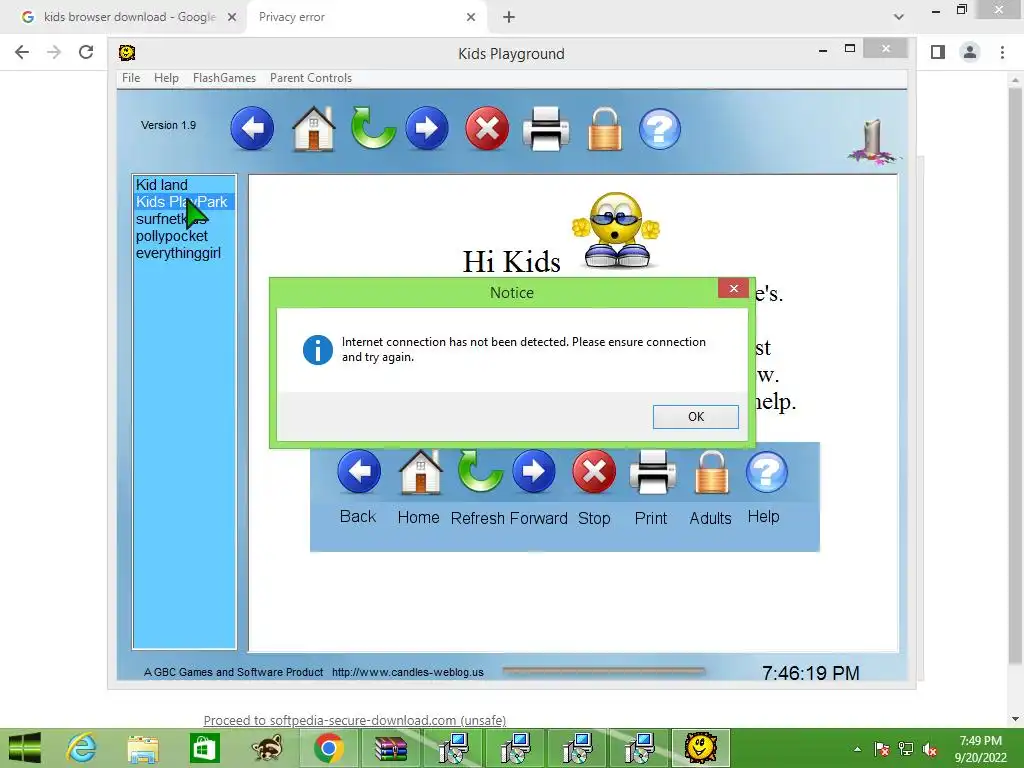Click the question mark Help icon in the top toolbar
The height and width of the screenshot is (768, 1024).
click(660, 129)
